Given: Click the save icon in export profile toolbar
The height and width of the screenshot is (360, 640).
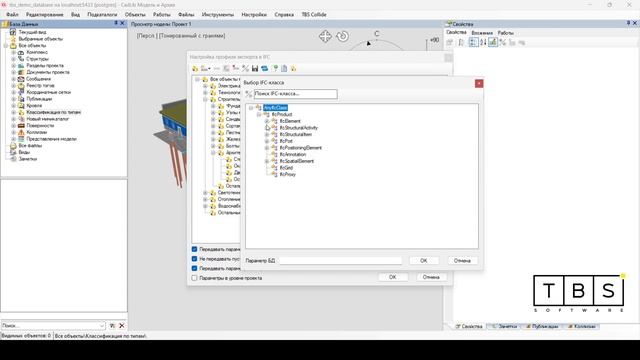Looking at the screenshot, I should tap(255, 69).
